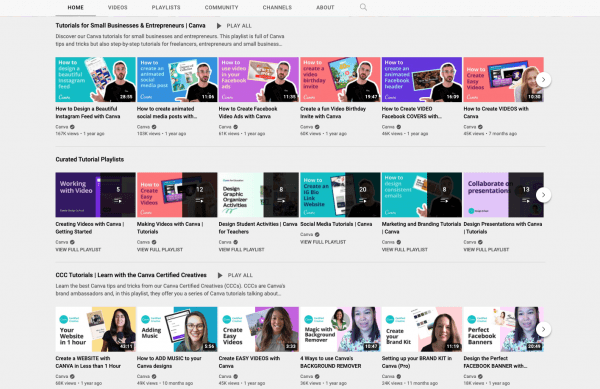Open CCC Tutorials playlist title link
600x389 pixels.
131,275
